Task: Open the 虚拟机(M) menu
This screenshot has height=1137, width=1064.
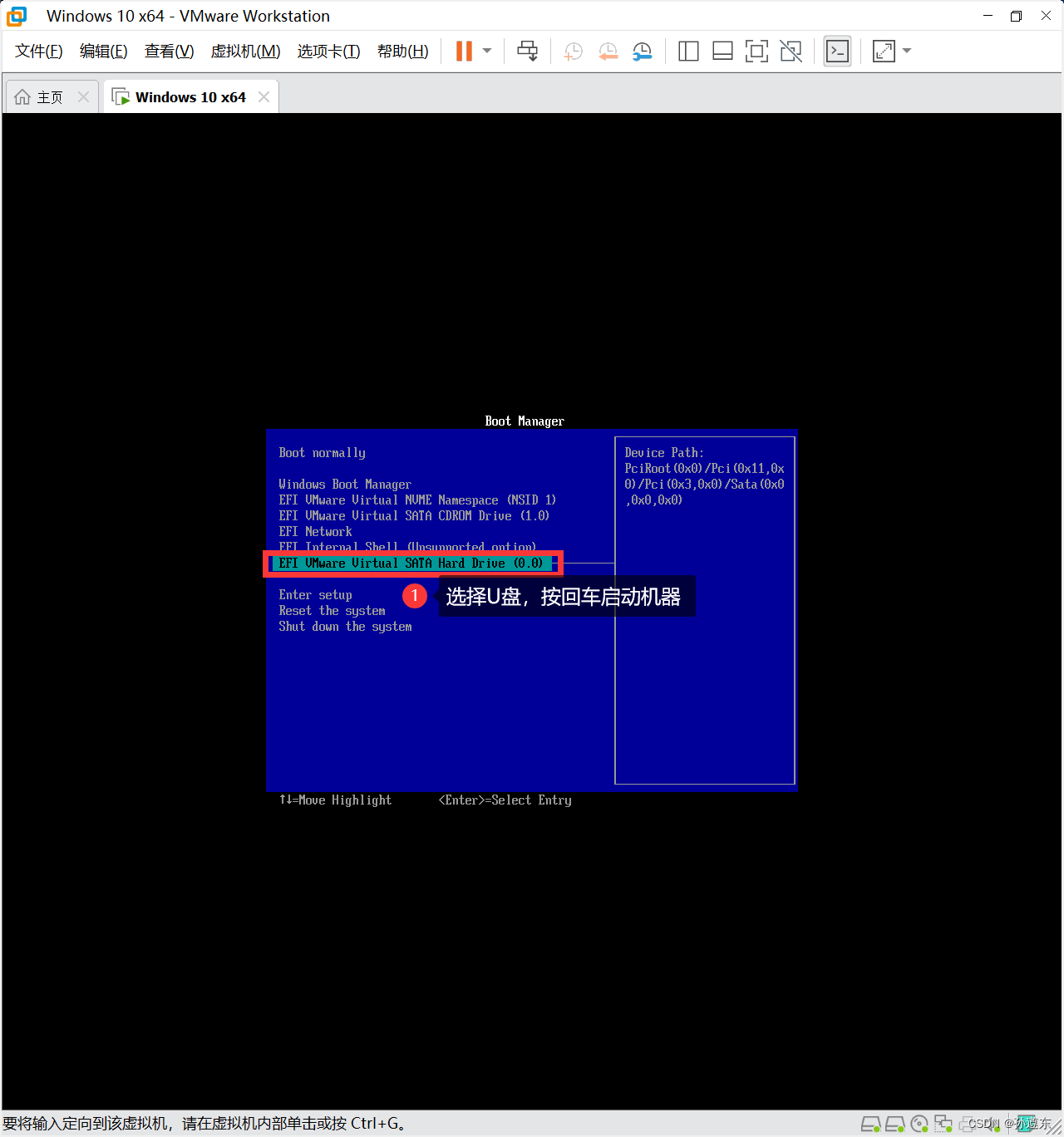Action: [246, 52]
